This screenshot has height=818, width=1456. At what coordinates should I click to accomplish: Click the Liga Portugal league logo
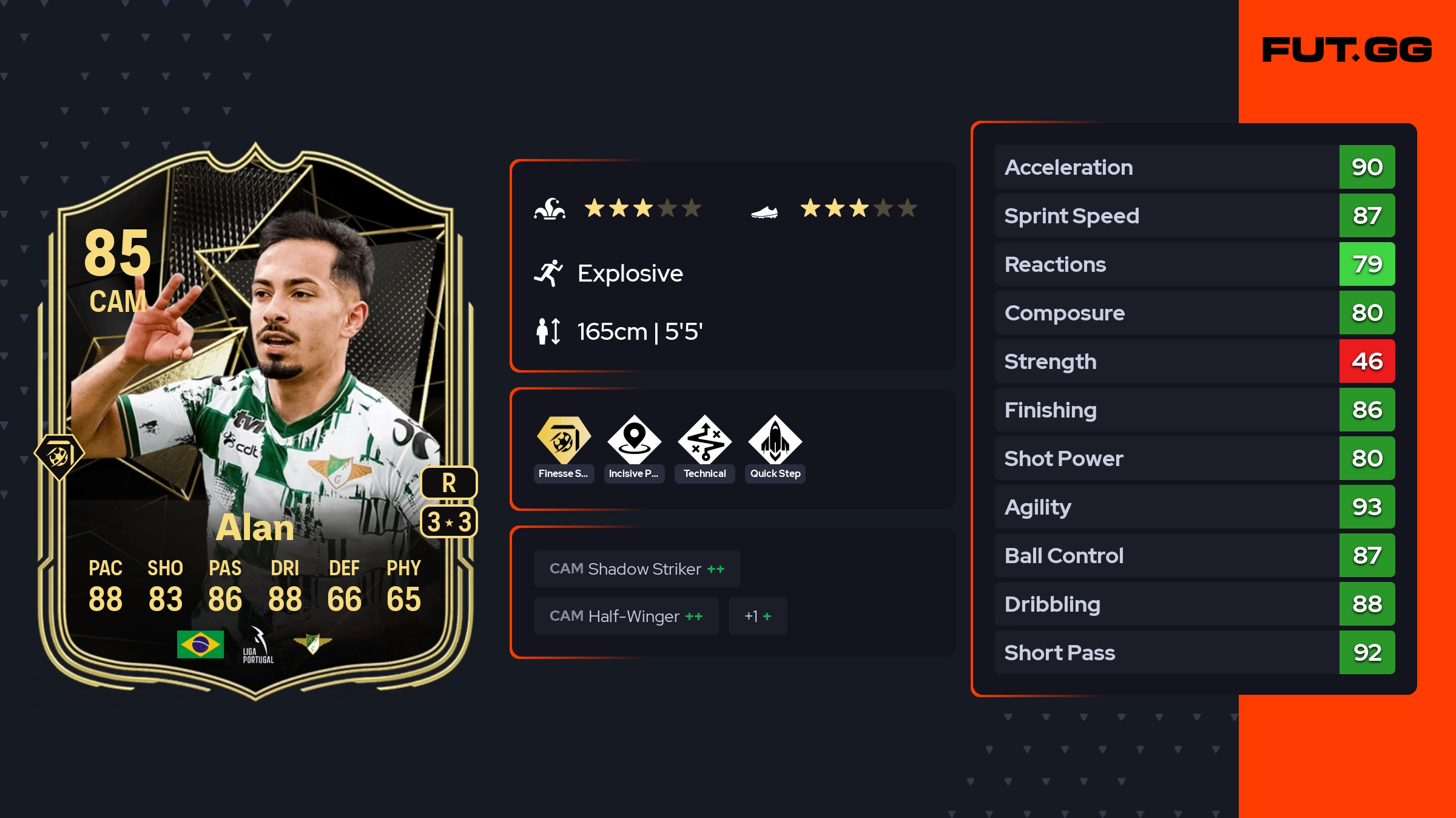[x=258, y=645]
